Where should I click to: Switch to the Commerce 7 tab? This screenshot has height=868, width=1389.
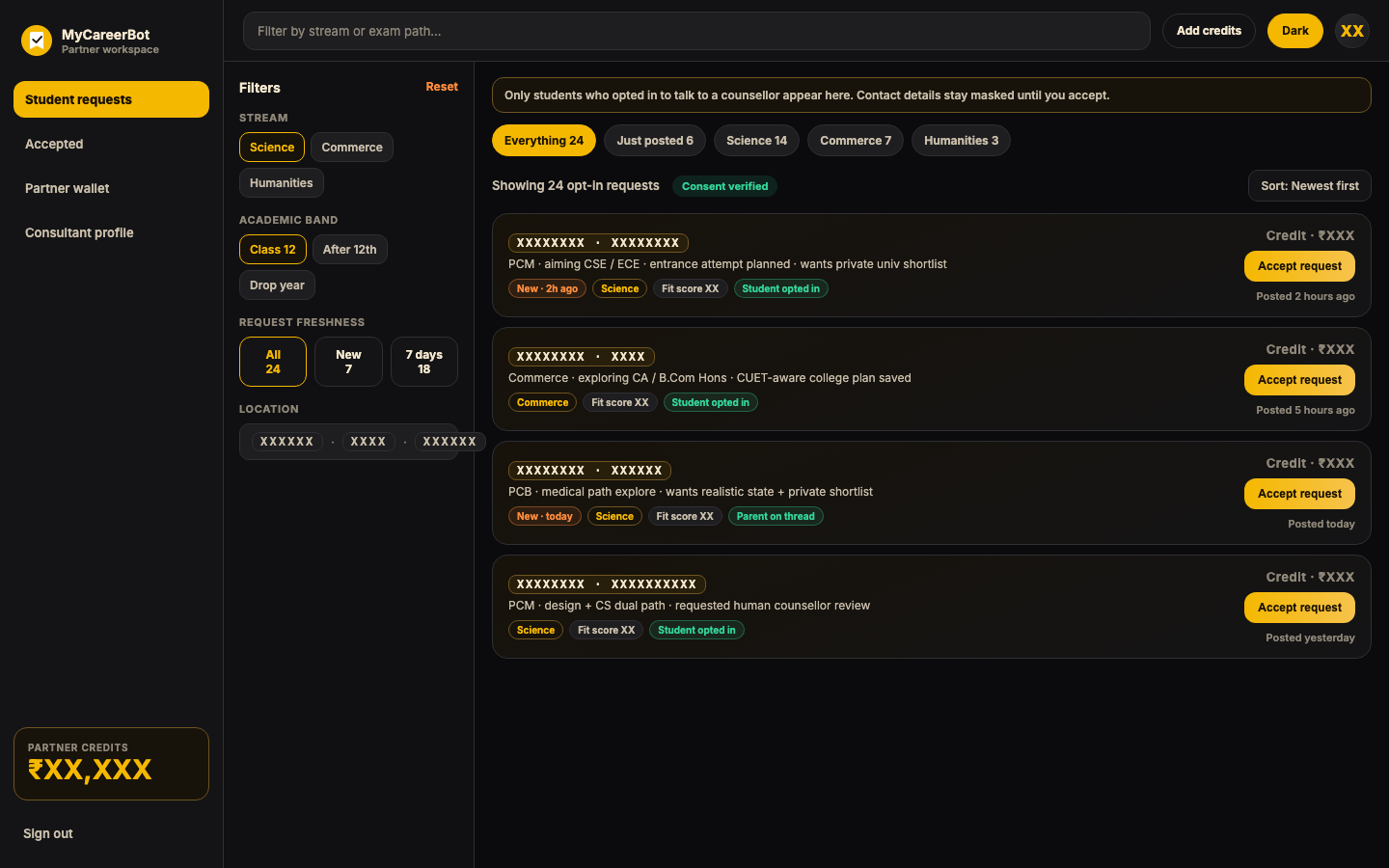pyautogui.click(x=856, y=141)
